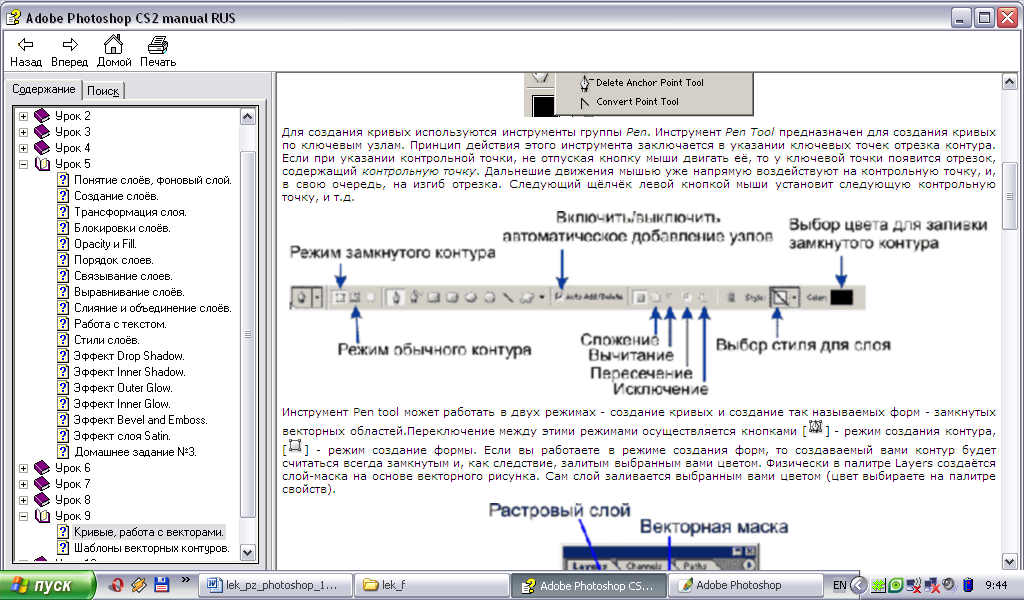Switch to lek_pz_photoshop_1 Word taskbar window
Viewport: 1024px width, 600px height.
(x=274, y=585)
